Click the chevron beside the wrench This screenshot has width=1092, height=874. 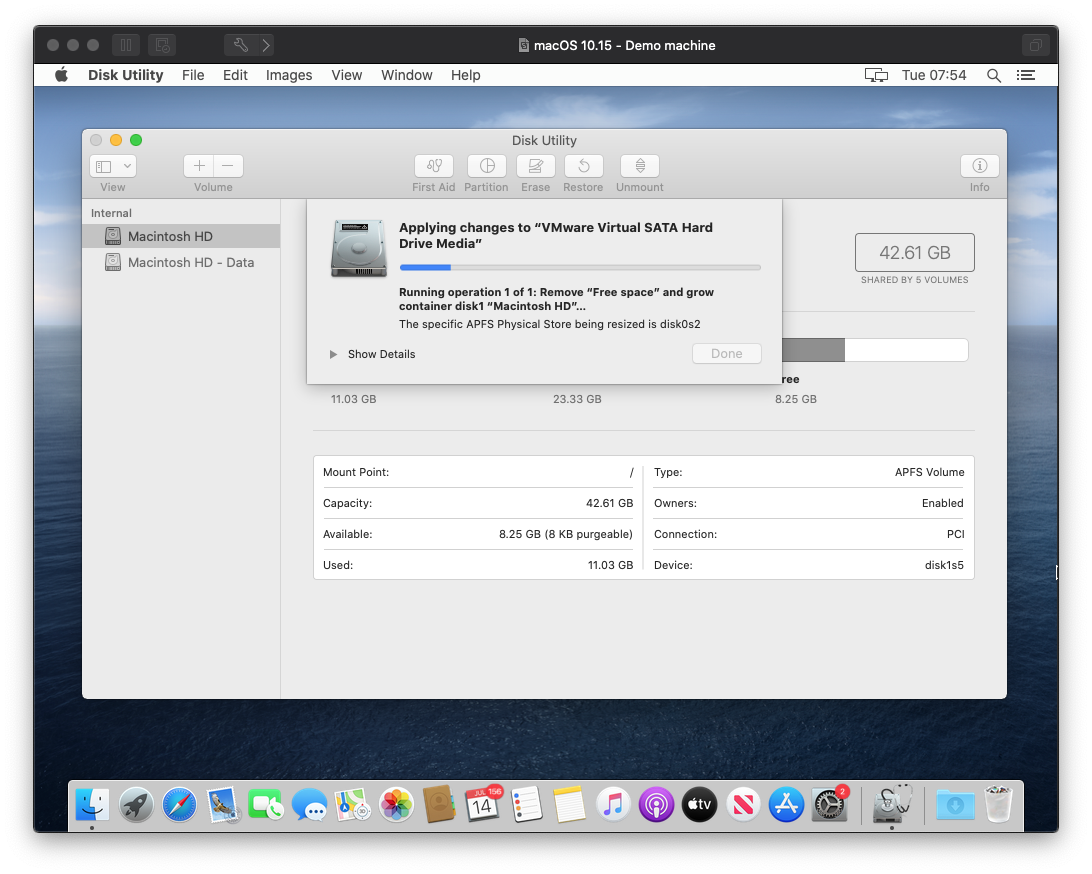pyautogui.click(x=266, y=45)
